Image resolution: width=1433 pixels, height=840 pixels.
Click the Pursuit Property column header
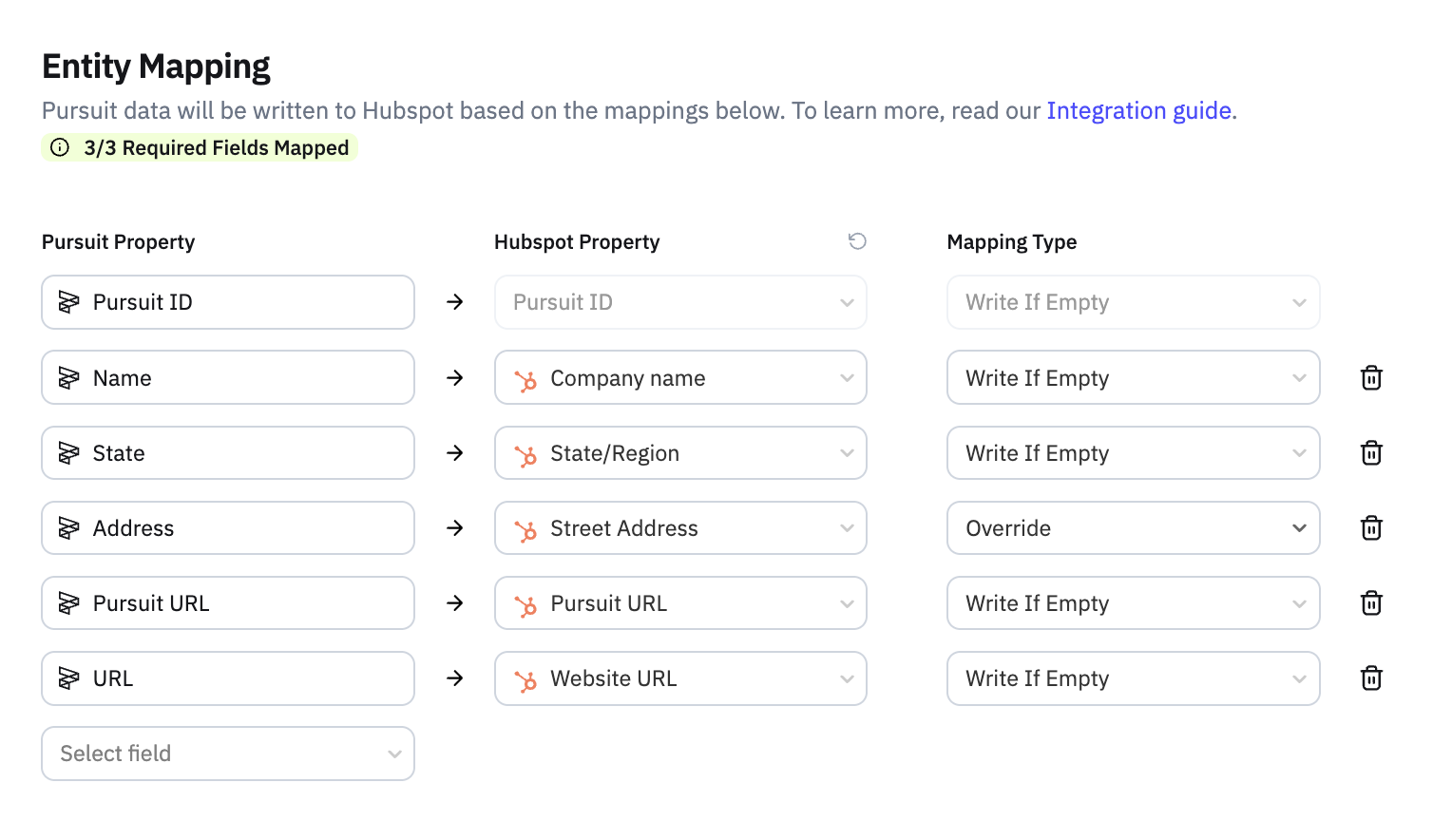coord(118,242)
